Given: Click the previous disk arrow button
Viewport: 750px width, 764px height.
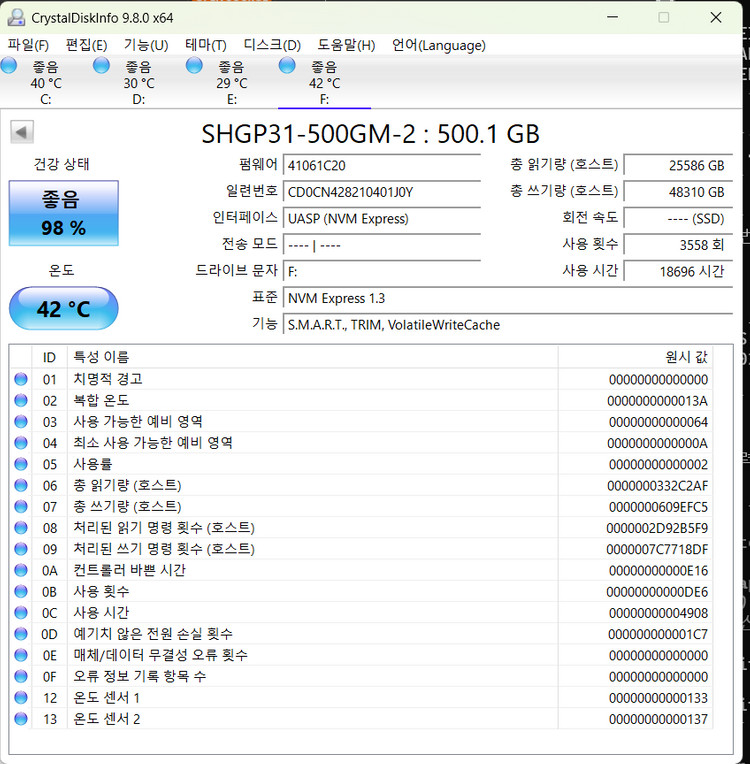Looking at the screenshot, I should tap(22, 132).
